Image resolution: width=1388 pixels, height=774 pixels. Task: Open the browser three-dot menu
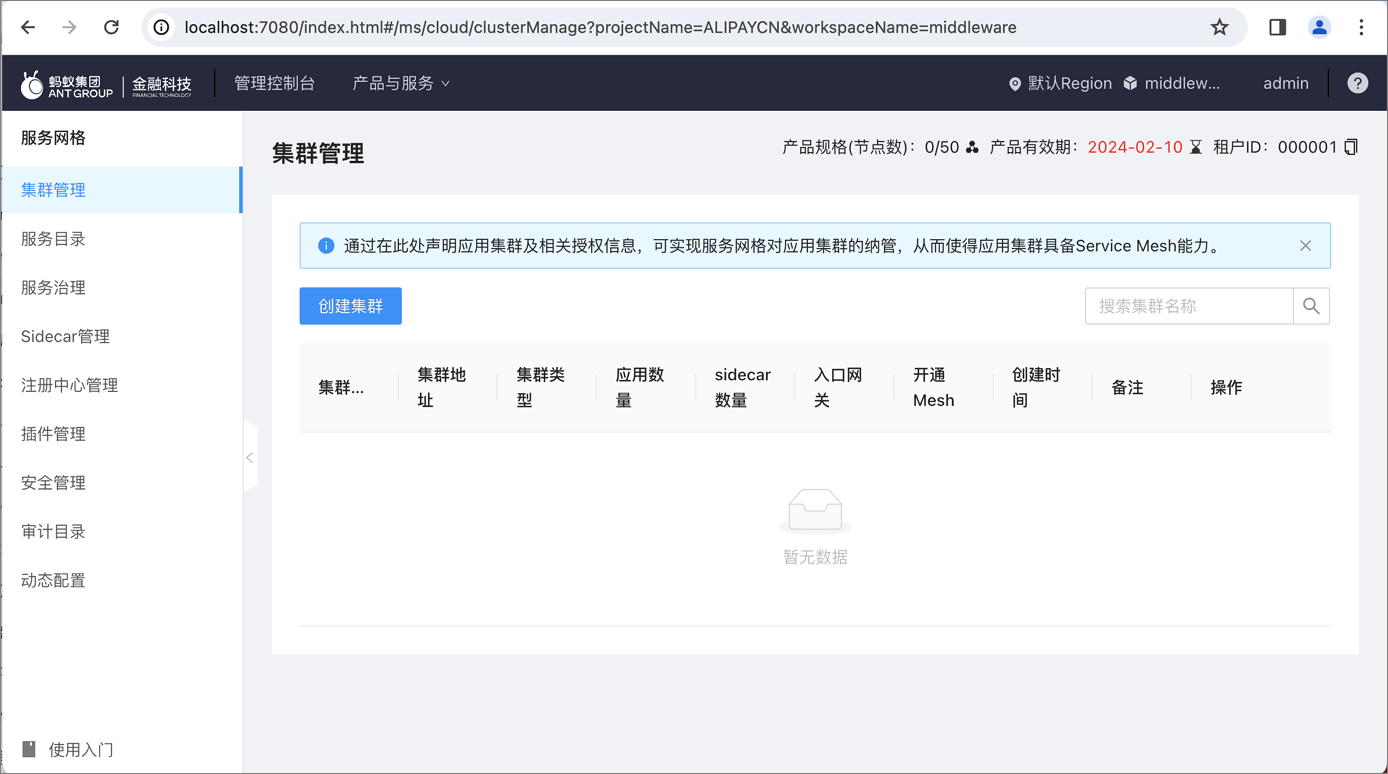click(x=1361, y=27)
